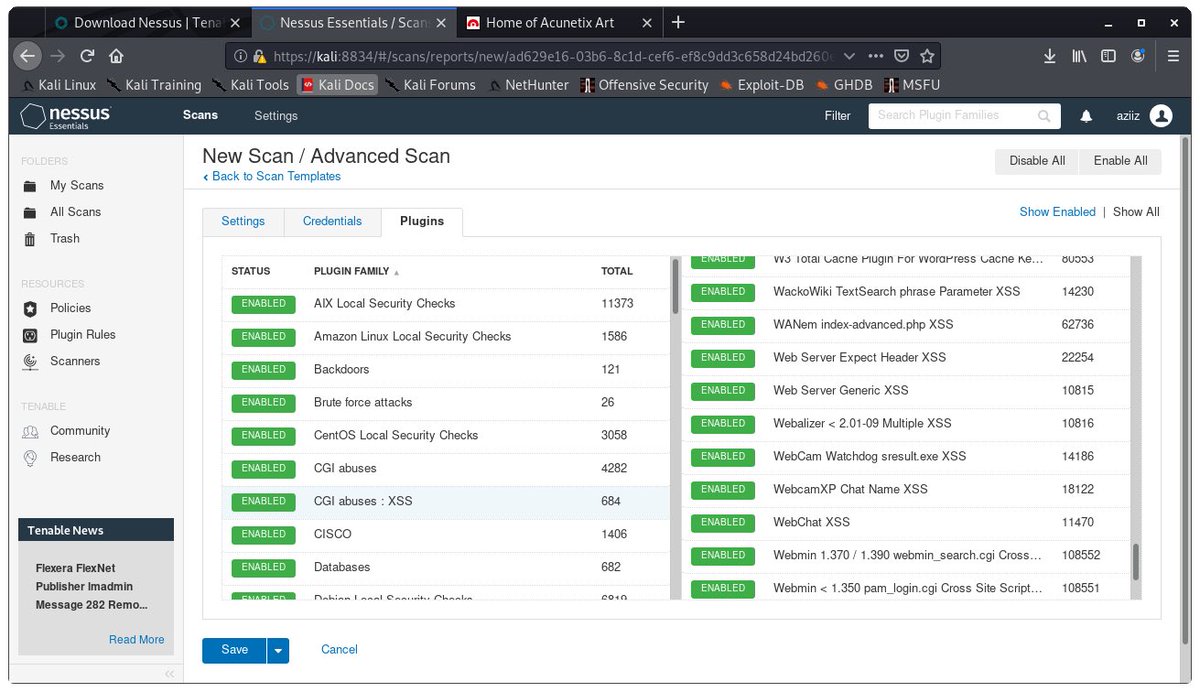Open Plugin Rules in sidebar
Screen dimensions: 1200x692
click(83, 334)
